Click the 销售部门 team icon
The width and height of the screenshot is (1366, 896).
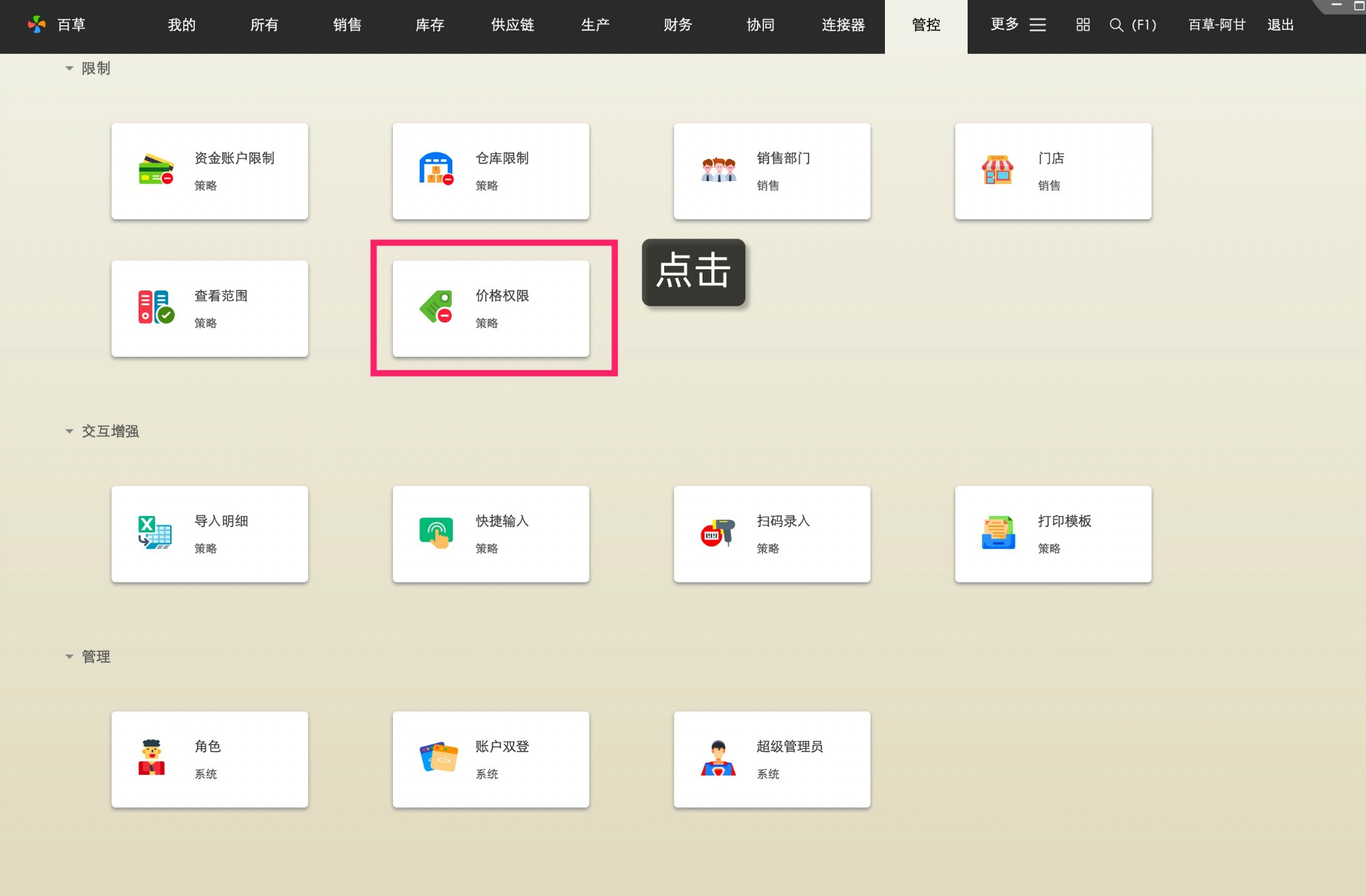pyautogui.click(x=718, y=171)
